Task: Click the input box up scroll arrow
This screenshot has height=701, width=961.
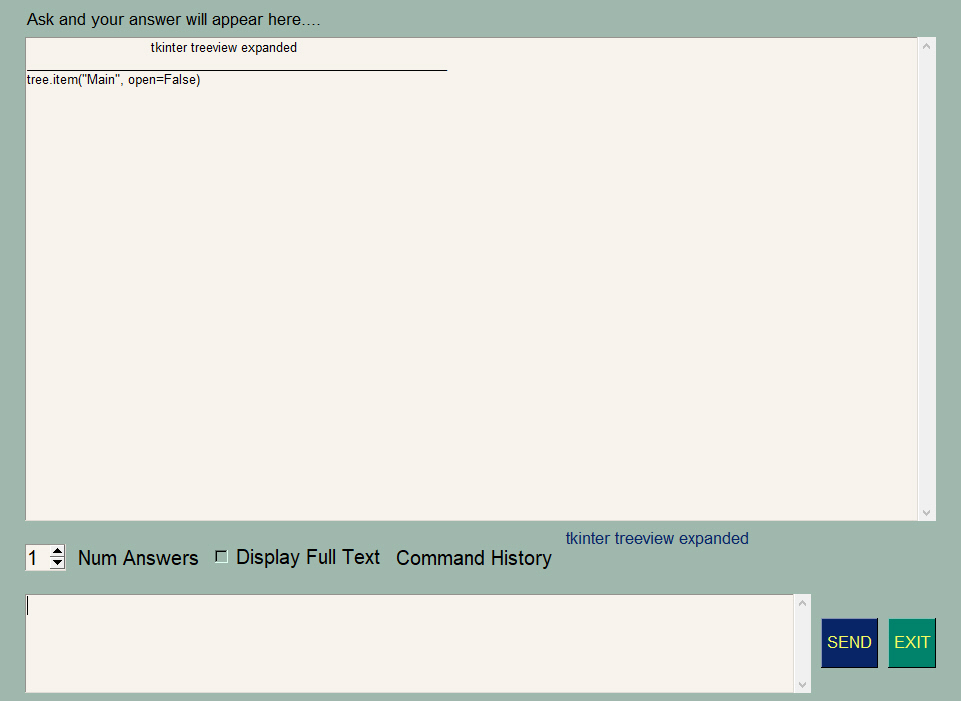Action: coord(802,604)
